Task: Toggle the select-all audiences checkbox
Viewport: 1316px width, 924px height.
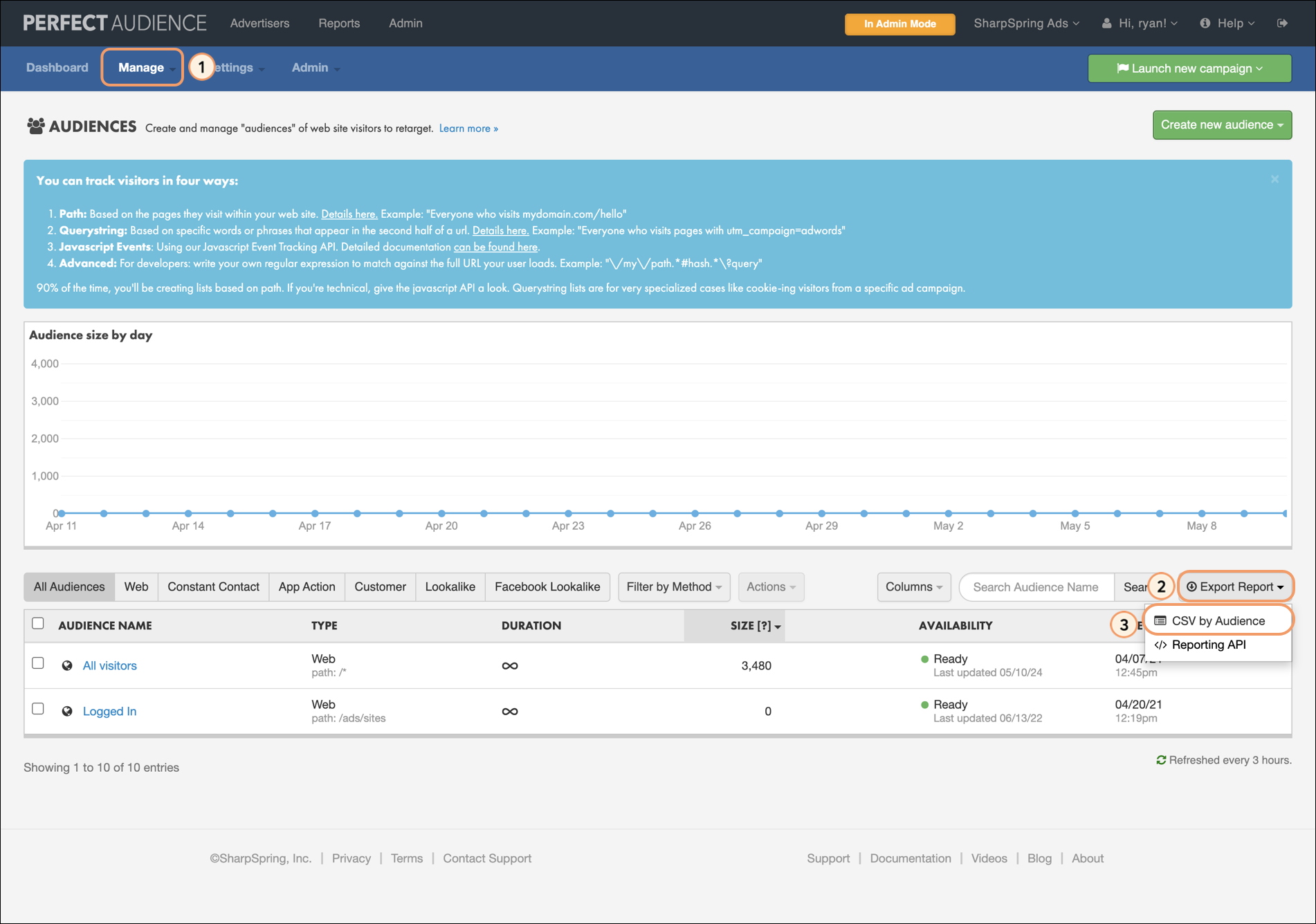Action: [x=38, y=623]
